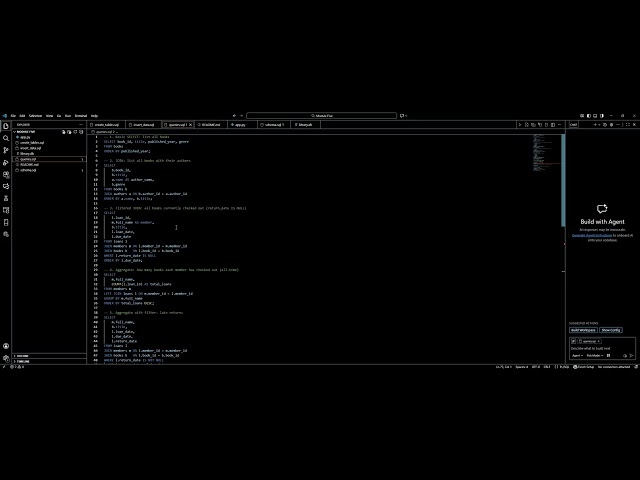
Task: Expand the Timeline section
Action: tap(49, 361)
